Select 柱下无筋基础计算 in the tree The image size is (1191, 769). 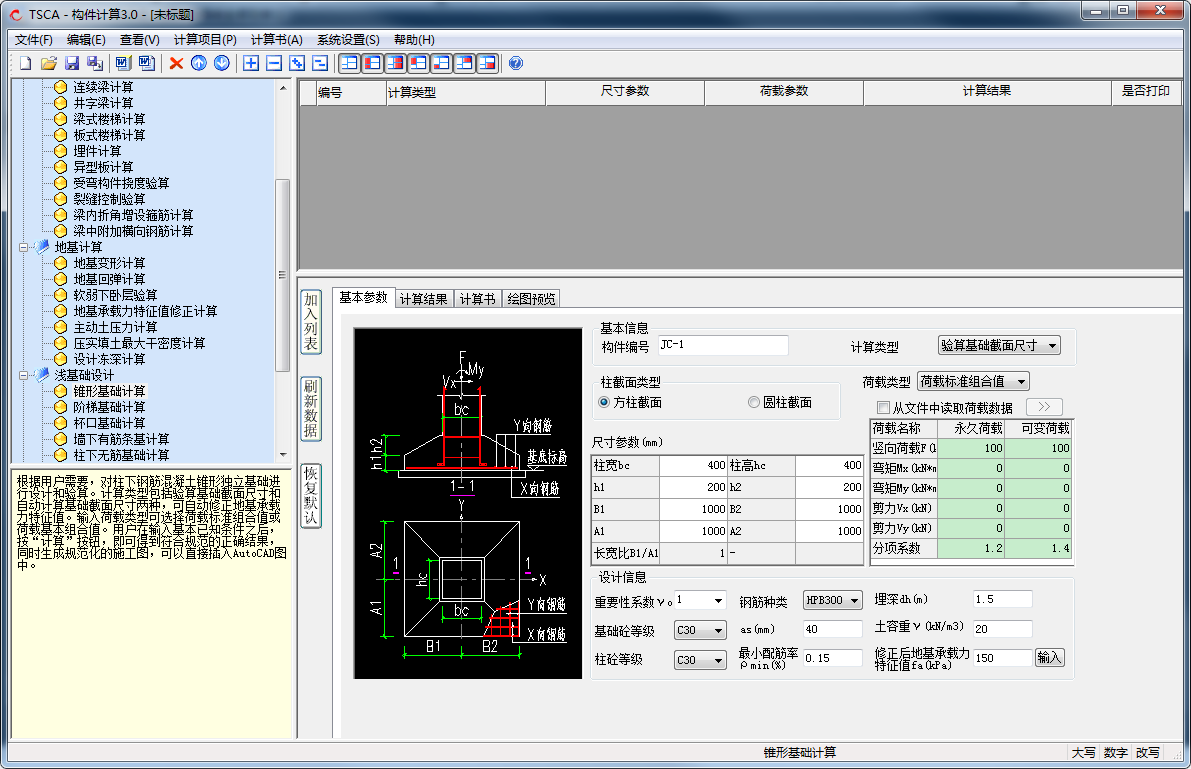click(x=122, y=455)
